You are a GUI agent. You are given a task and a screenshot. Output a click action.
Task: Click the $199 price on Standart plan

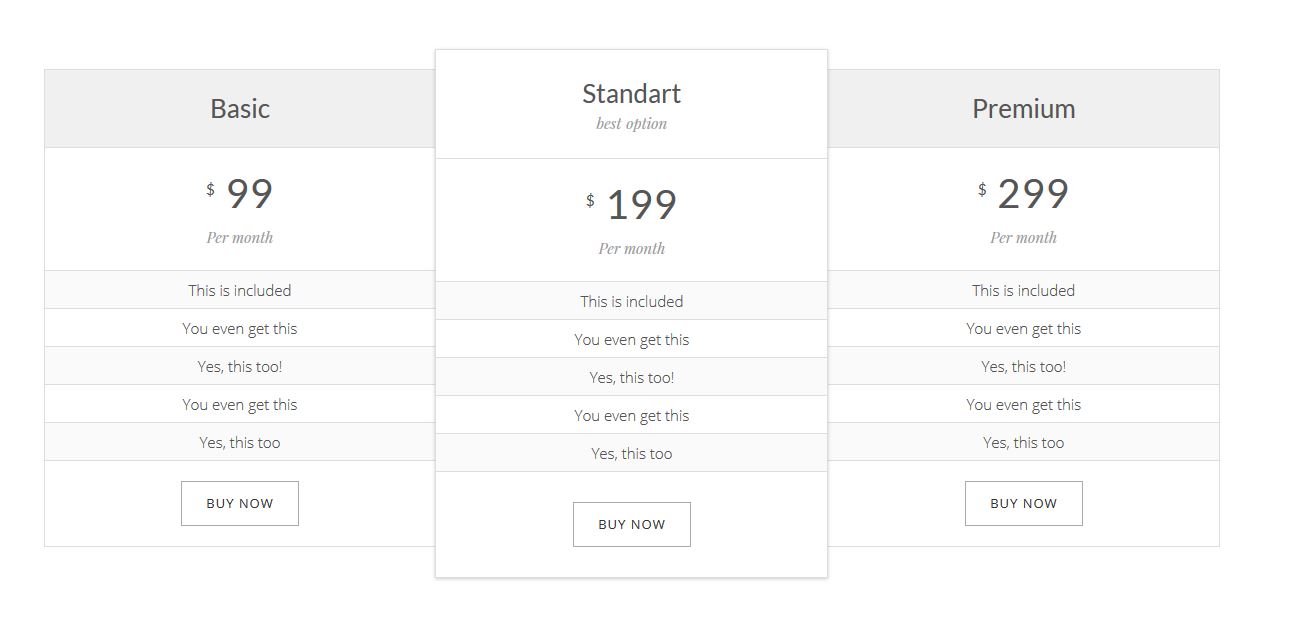point(634,204)
